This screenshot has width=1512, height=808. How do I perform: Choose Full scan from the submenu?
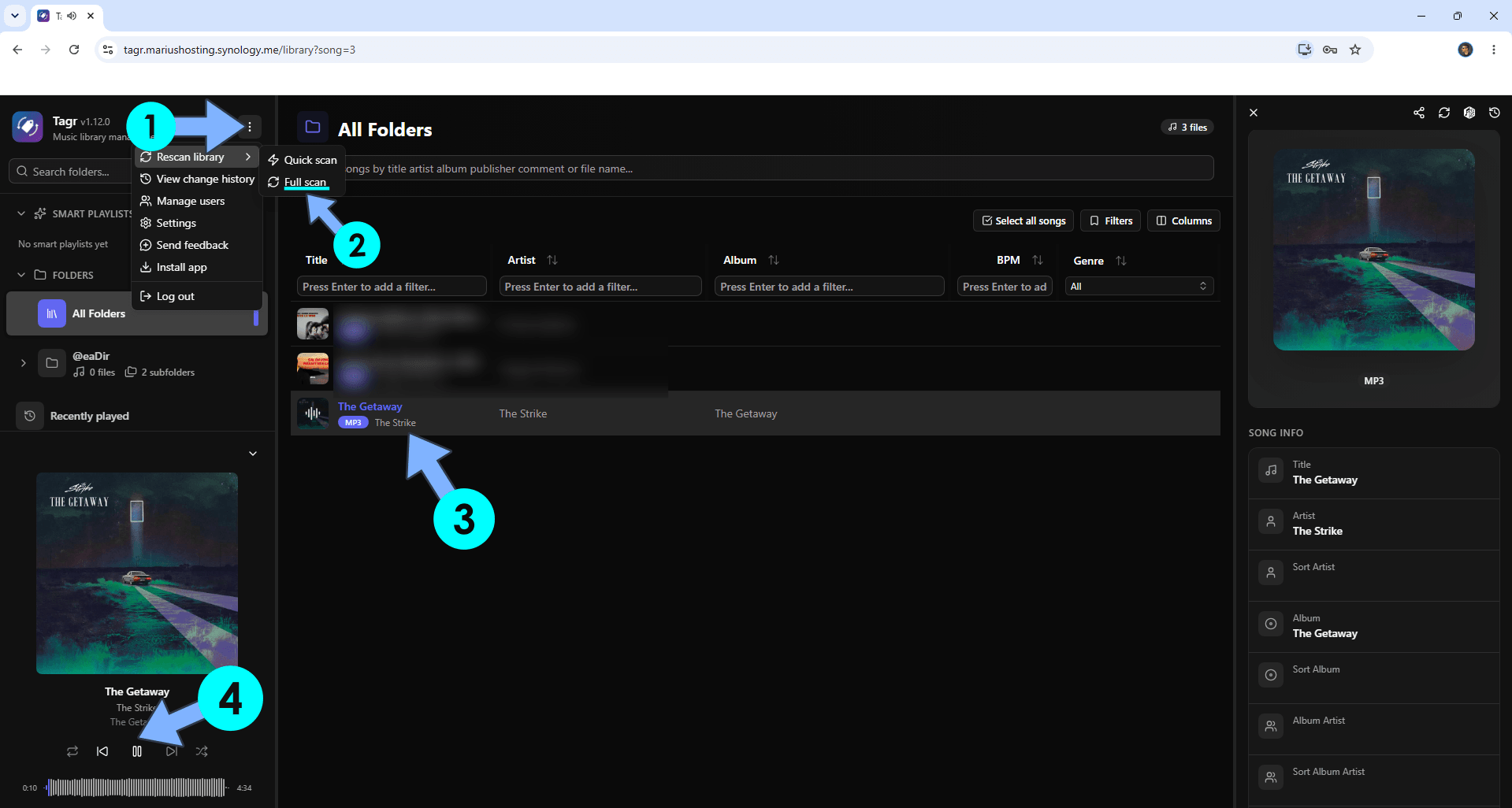click(303, 182)
